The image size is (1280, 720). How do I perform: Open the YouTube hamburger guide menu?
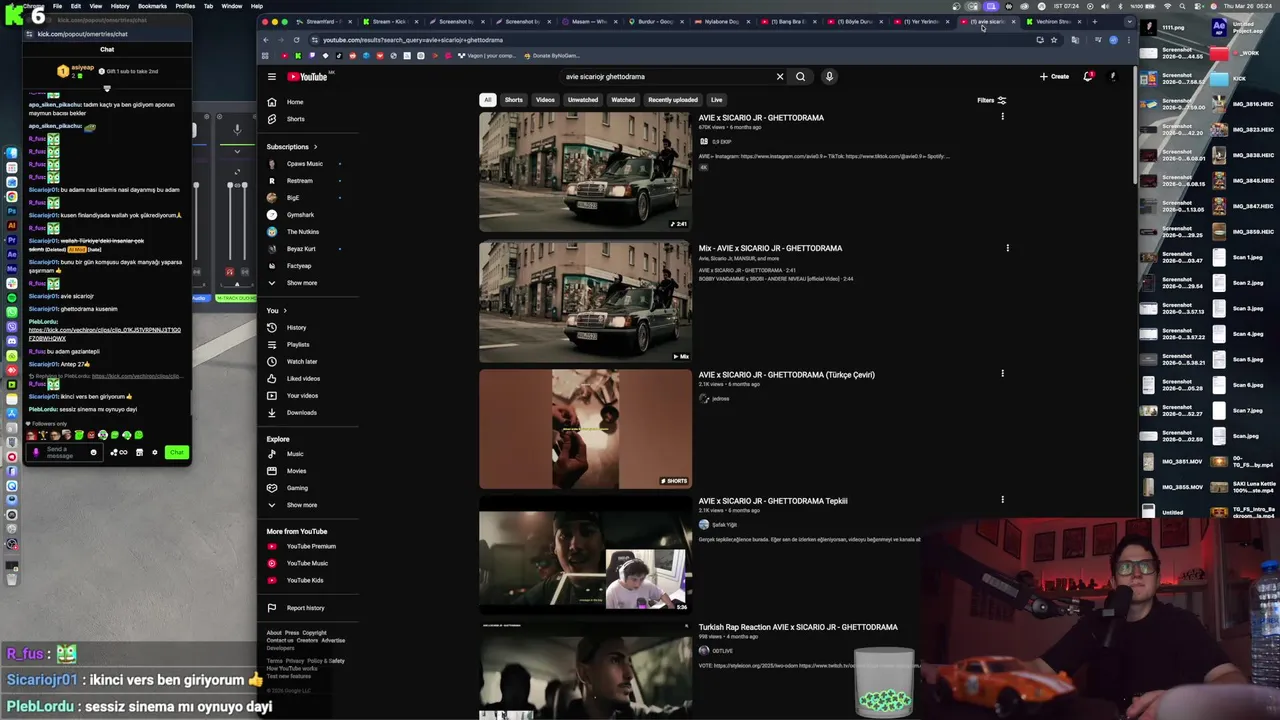[271, 76]
